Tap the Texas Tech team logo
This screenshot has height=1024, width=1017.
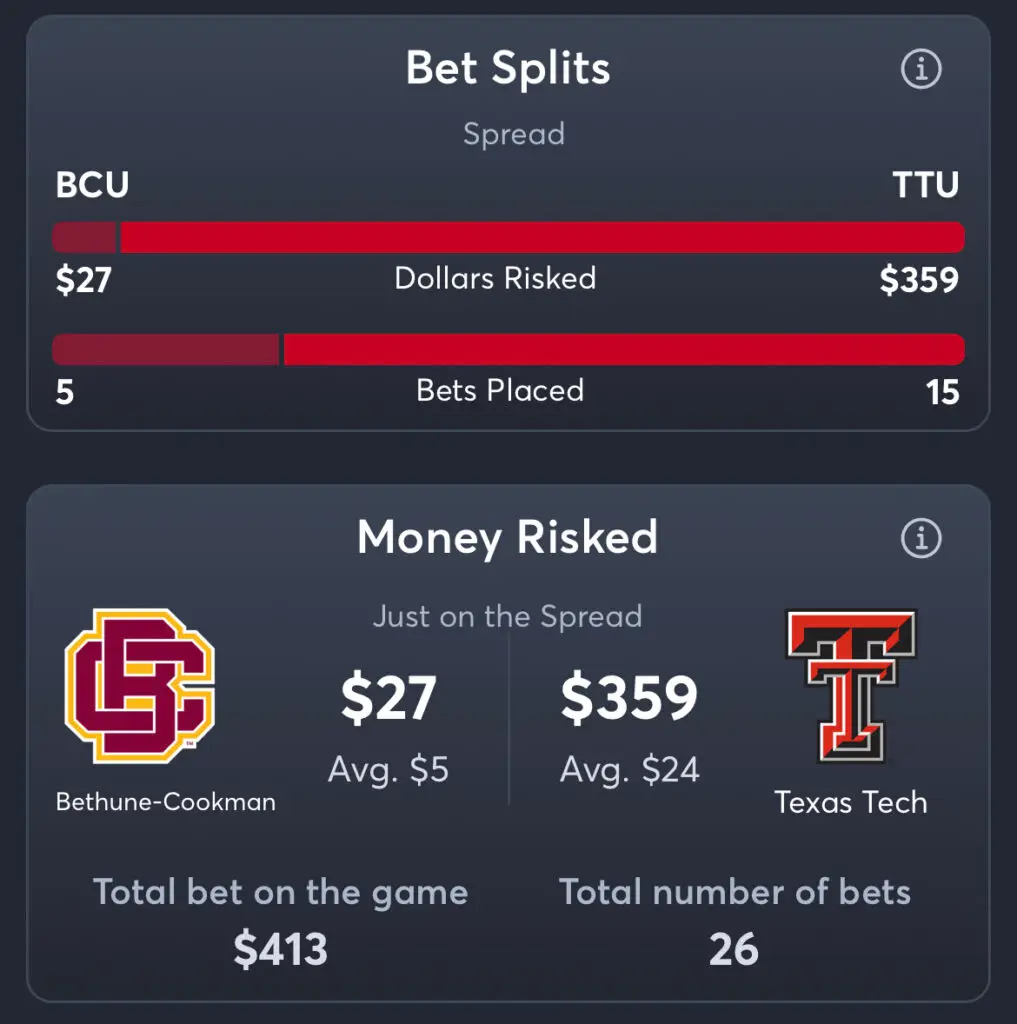coord(851,686)
